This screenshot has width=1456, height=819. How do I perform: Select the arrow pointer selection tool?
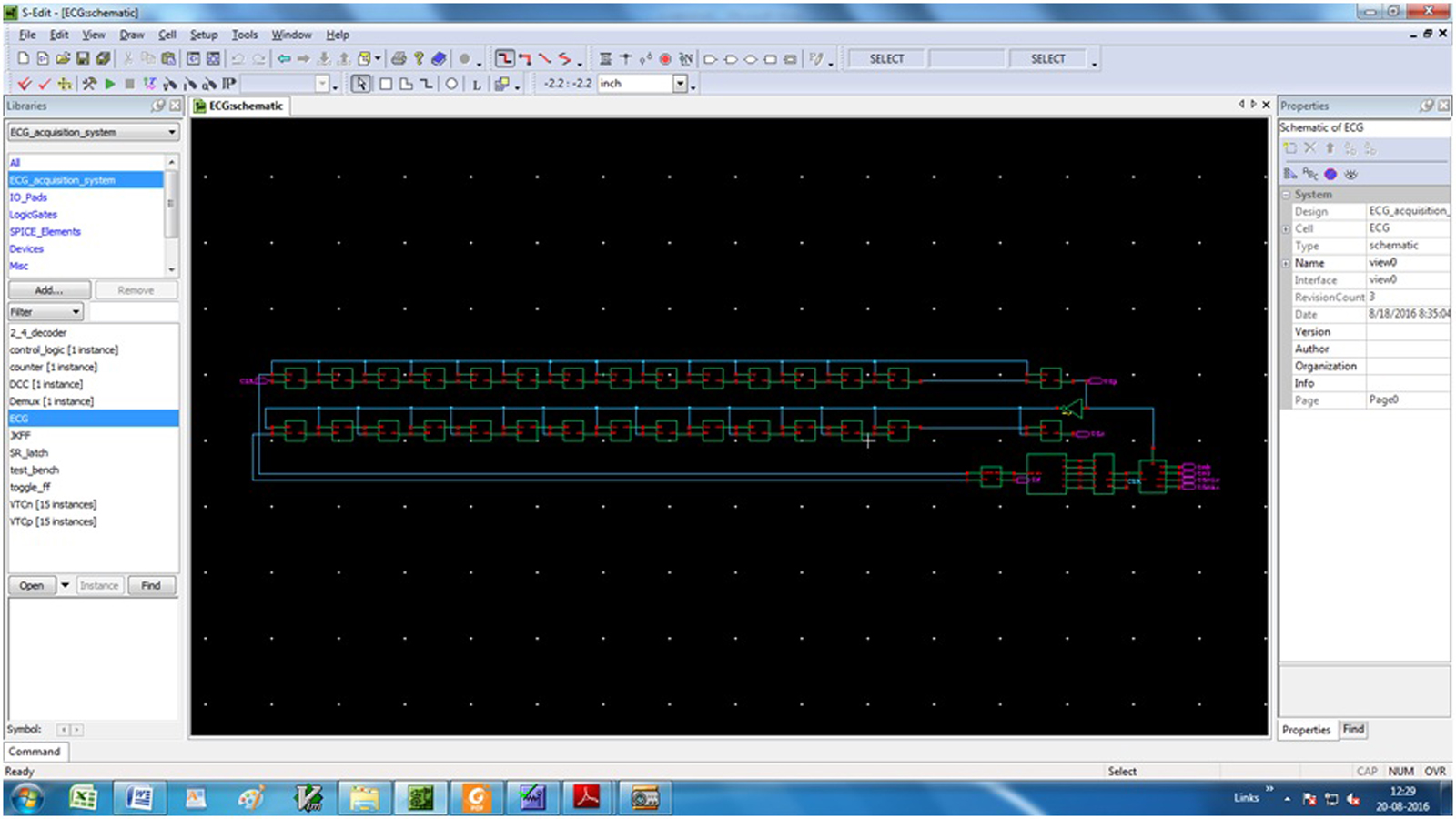[x=361, y=84]
